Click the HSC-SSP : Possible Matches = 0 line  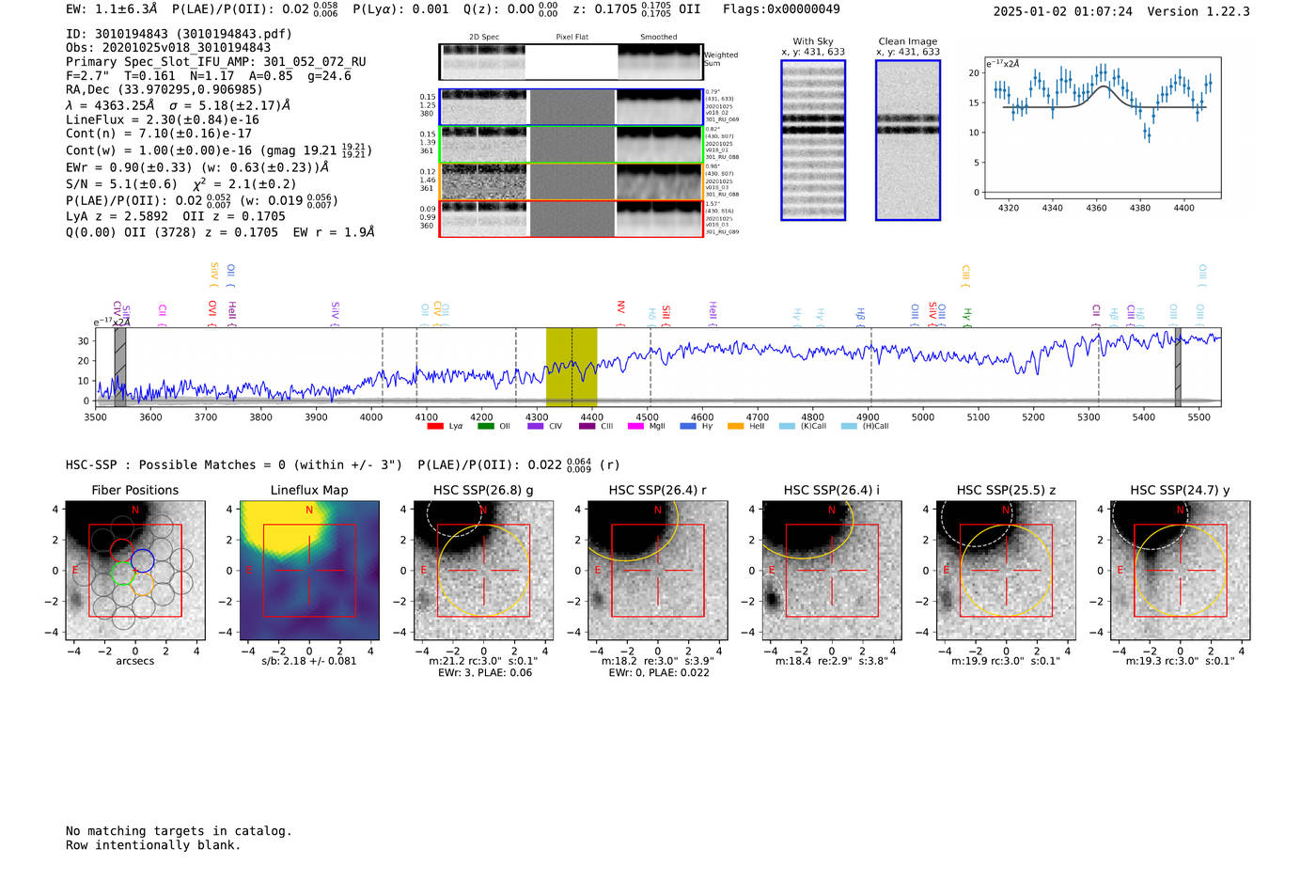click(x=234, y=465)
